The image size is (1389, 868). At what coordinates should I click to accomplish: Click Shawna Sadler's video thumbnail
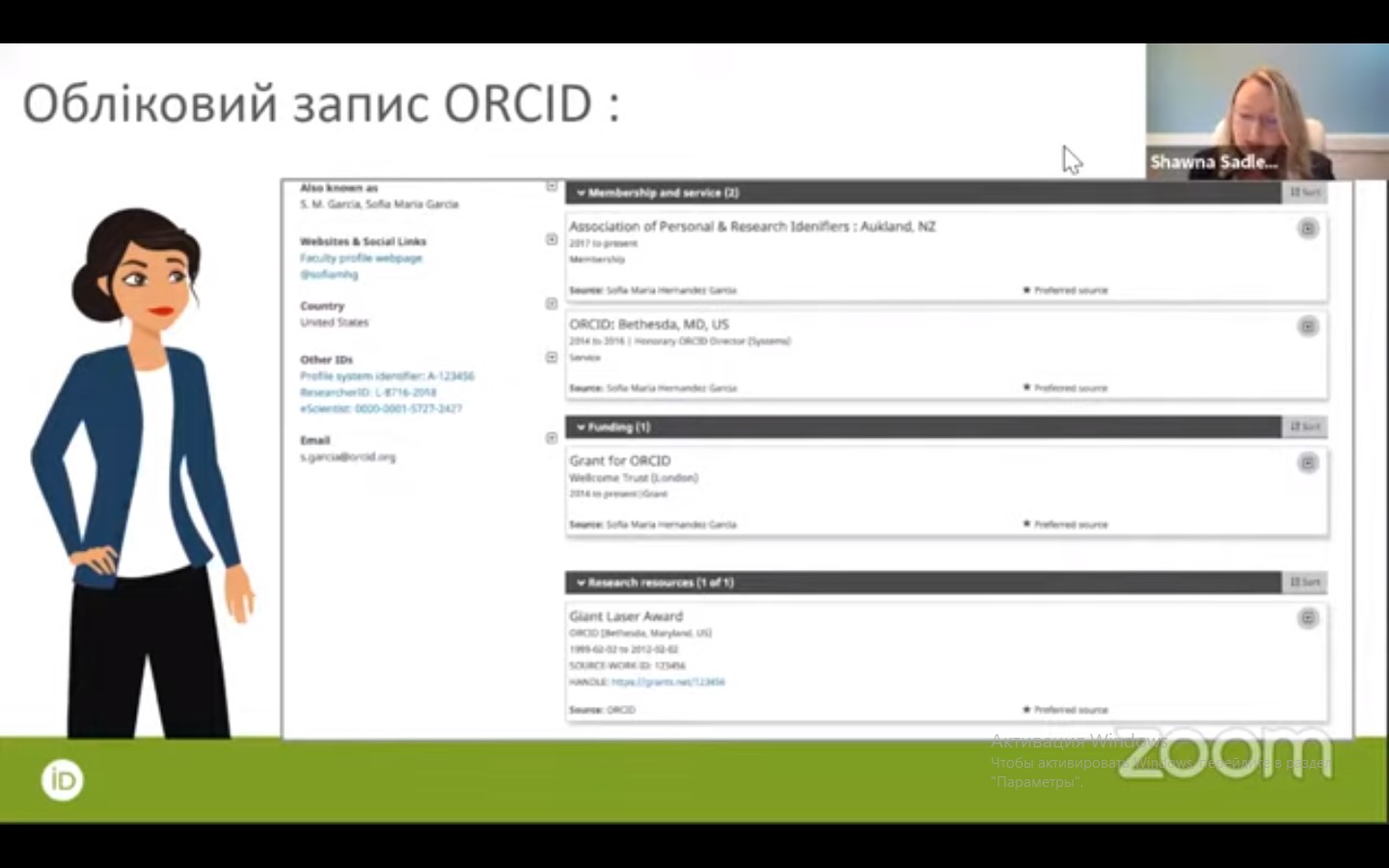[1266, 111]
